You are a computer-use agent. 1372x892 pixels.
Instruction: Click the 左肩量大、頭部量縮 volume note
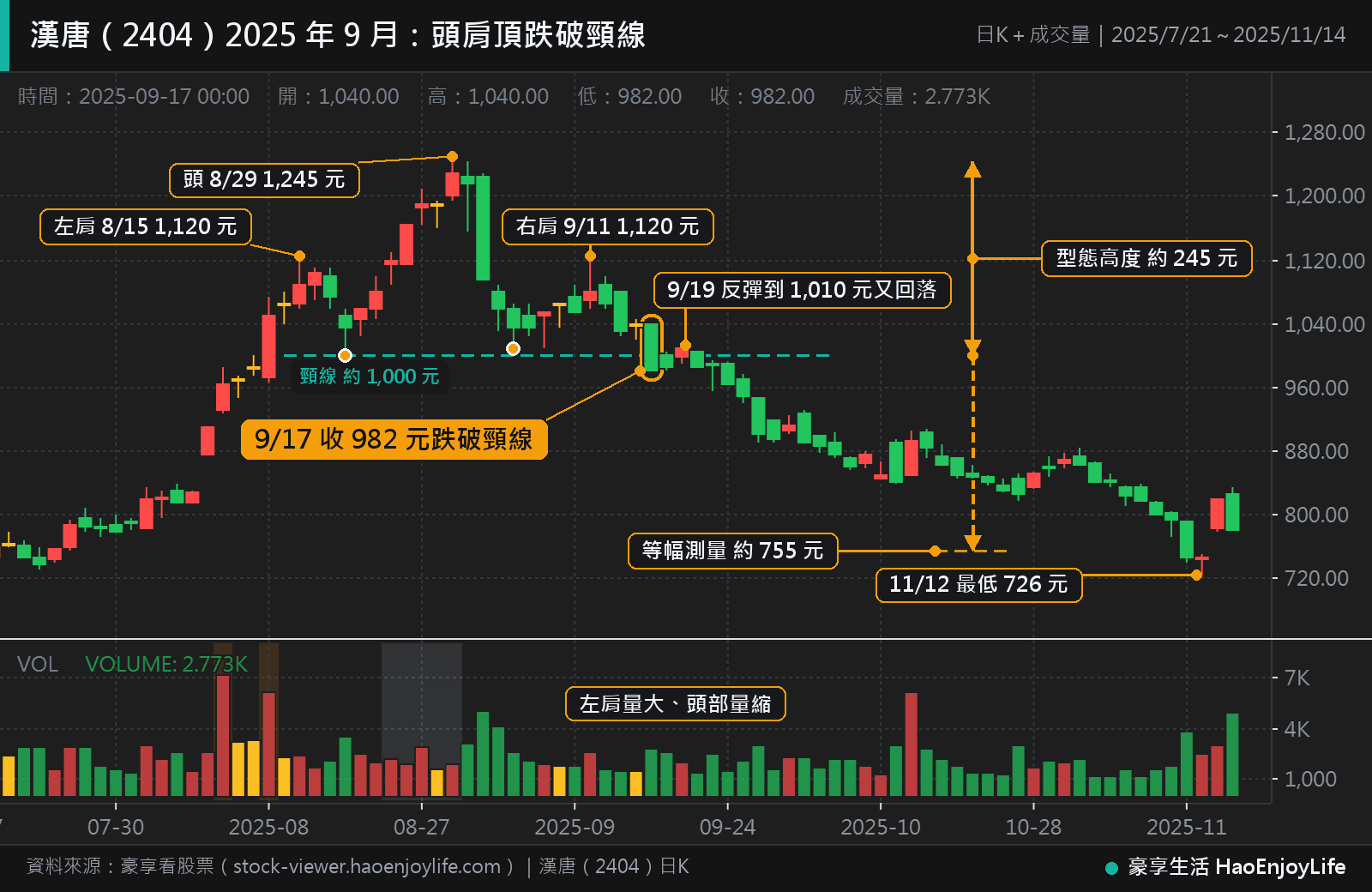coord(676,704)
